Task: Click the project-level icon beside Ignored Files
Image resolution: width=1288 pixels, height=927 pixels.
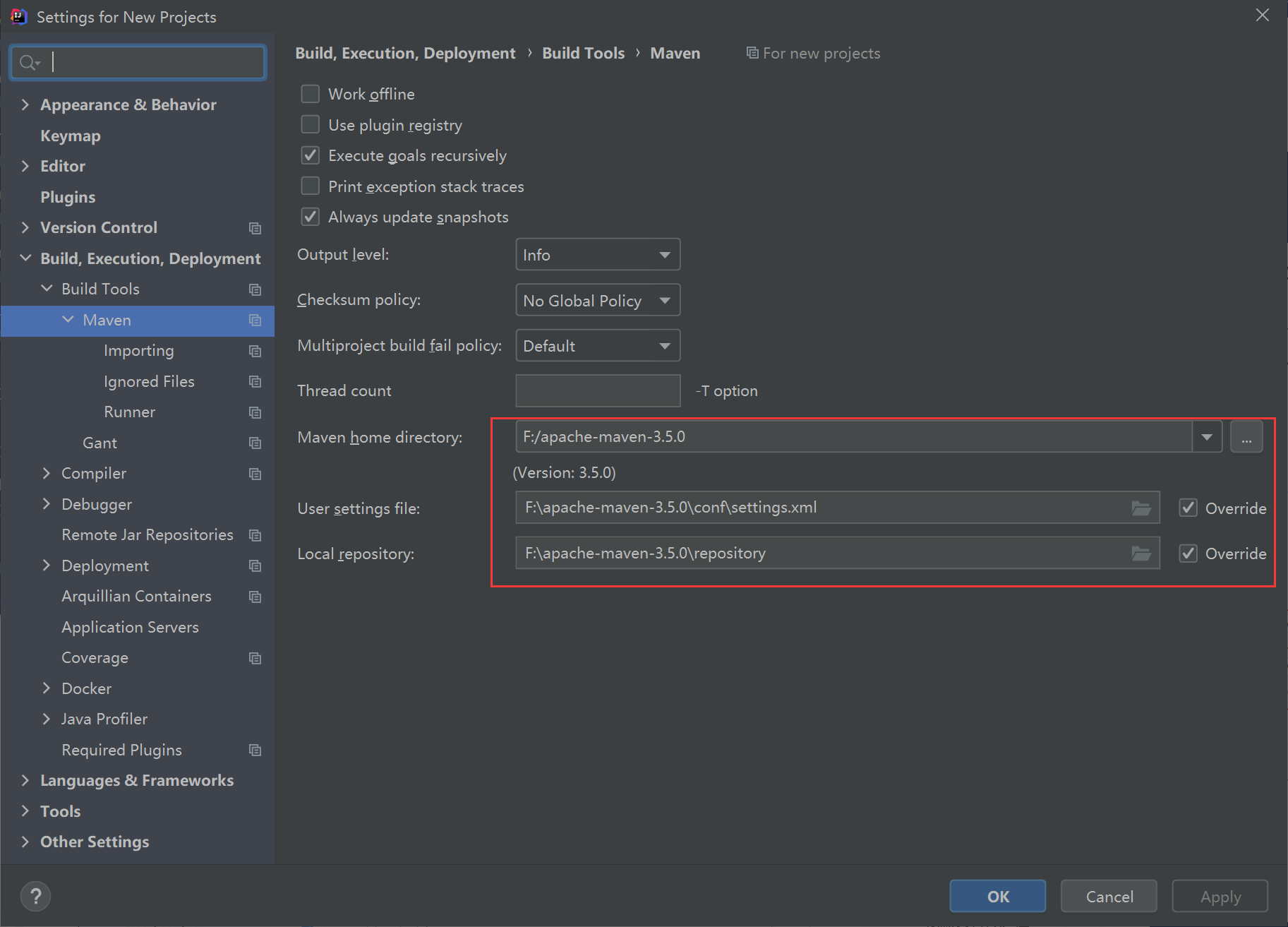Action: (x=255, y=382)
